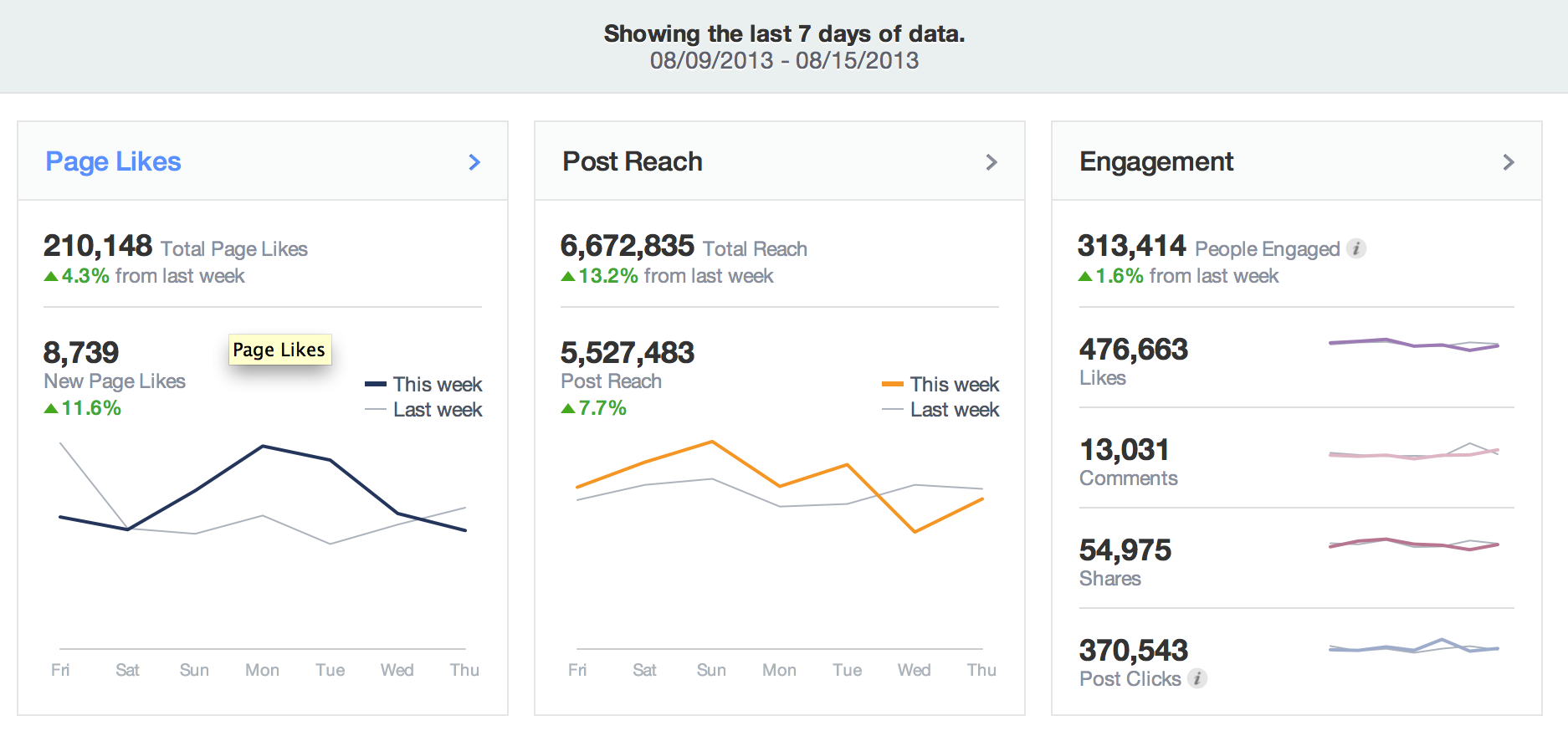Click the green arrow beside 1.6% engagement
This screenshot has height=731, width=1568.
coord(1085,276)
